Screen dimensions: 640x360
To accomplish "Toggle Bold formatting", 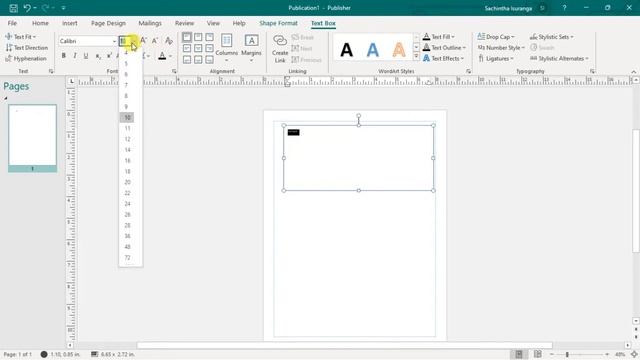I will coord(64,56).
